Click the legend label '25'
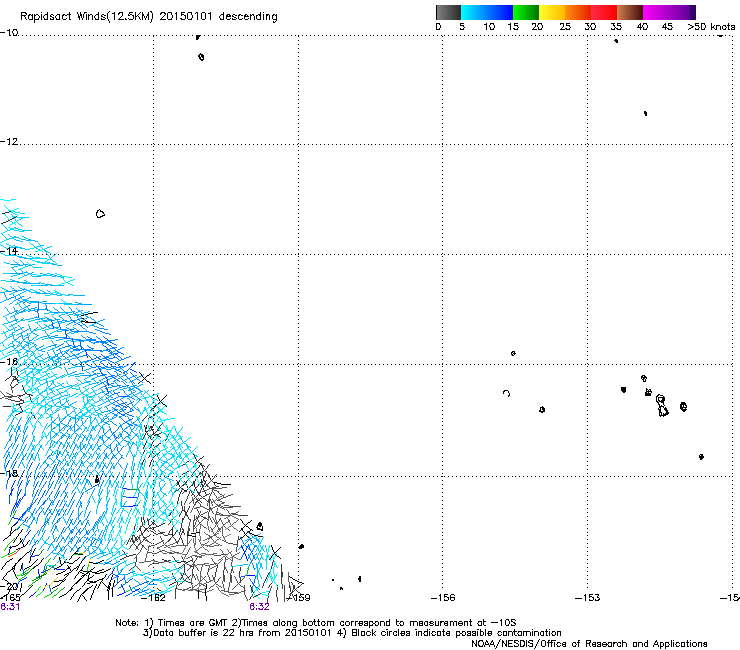Image resolution: width=740 pixels, height=650 pixels. [x=565, y=27]
